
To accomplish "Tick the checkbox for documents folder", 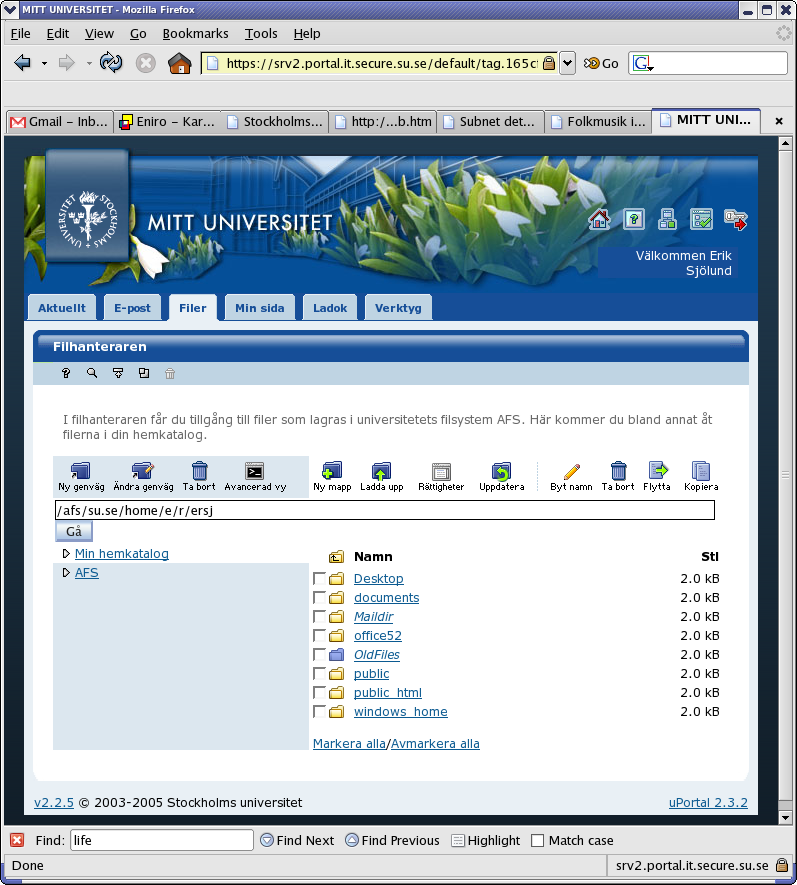I will (319, 597).
